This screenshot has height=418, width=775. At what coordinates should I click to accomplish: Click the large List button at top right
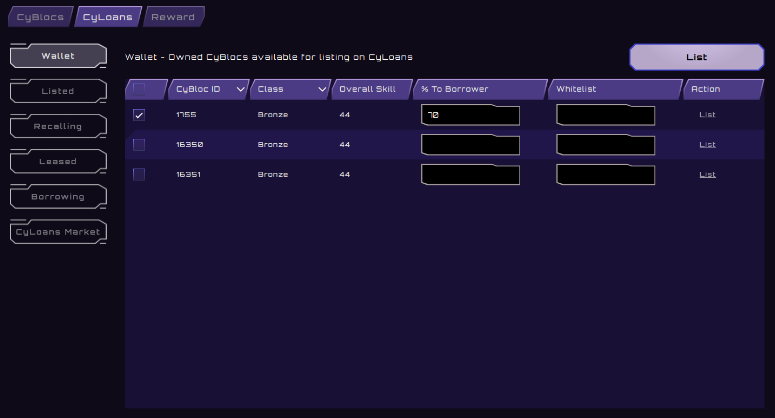click(696, 57)
